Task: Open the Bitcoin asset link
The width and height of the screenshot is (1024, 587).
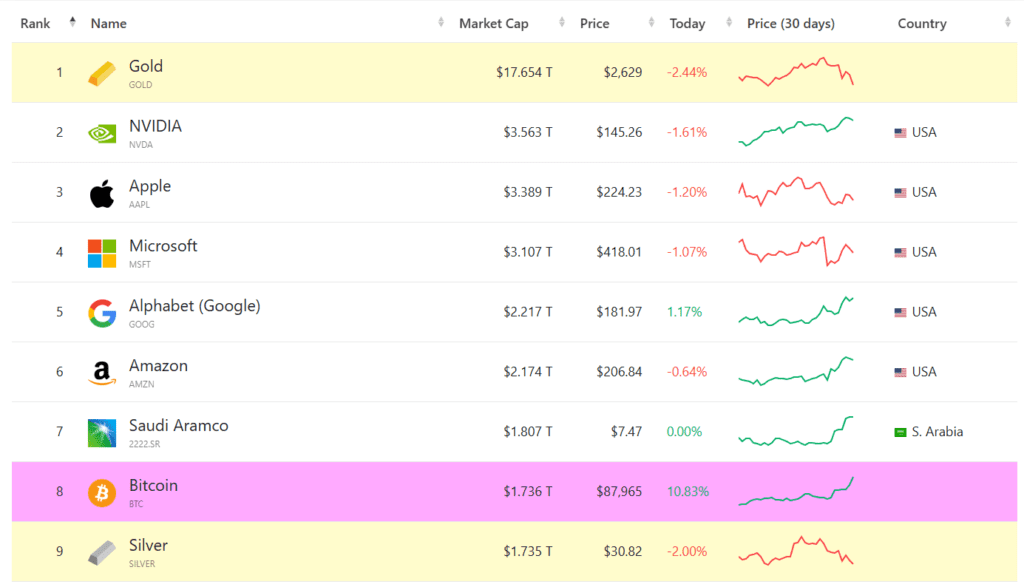Action: [153, 486]
